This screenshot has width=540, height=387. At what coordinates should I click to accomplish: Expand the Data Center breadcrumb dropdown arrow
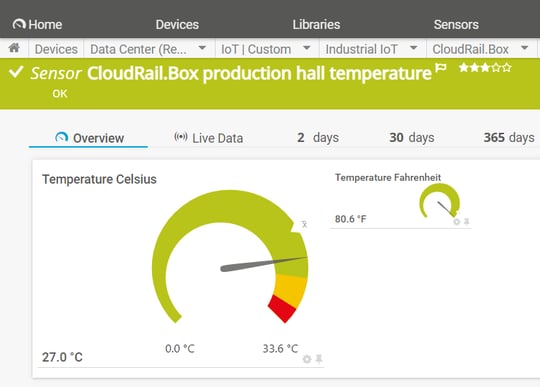click(x=202, y=48)
